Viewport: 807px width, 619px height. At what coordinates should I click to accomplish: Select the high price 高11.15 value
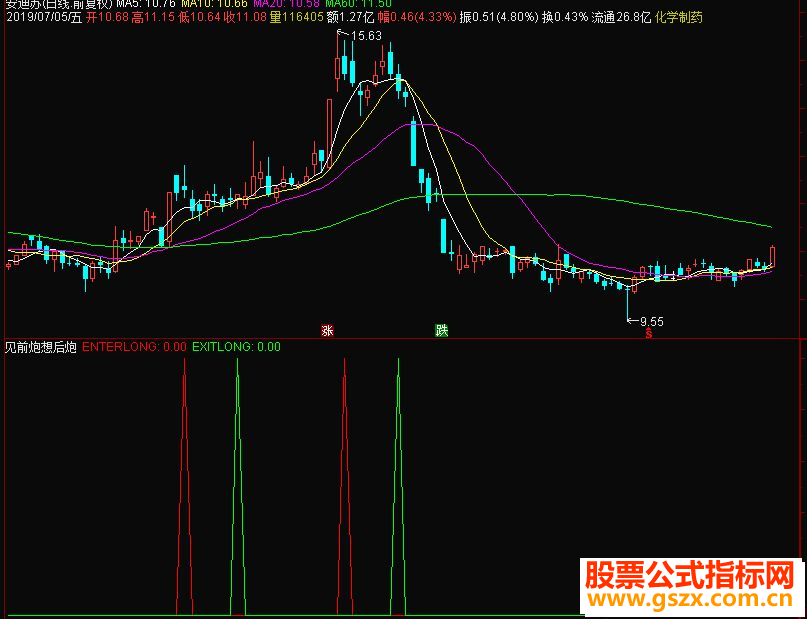click(x=153, y=18)
